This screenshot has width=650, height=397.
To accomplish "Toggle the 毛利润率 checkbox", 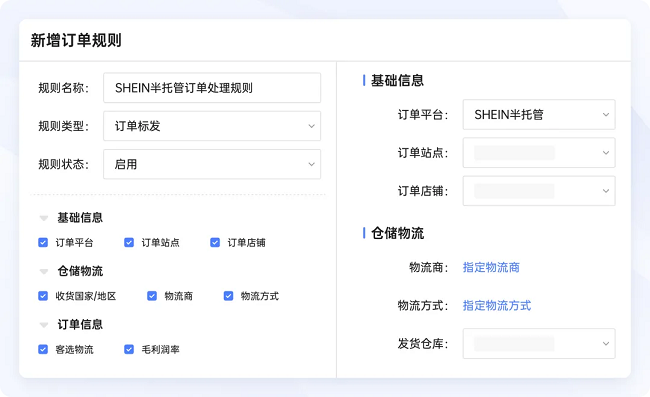I will tap(129, 349).
